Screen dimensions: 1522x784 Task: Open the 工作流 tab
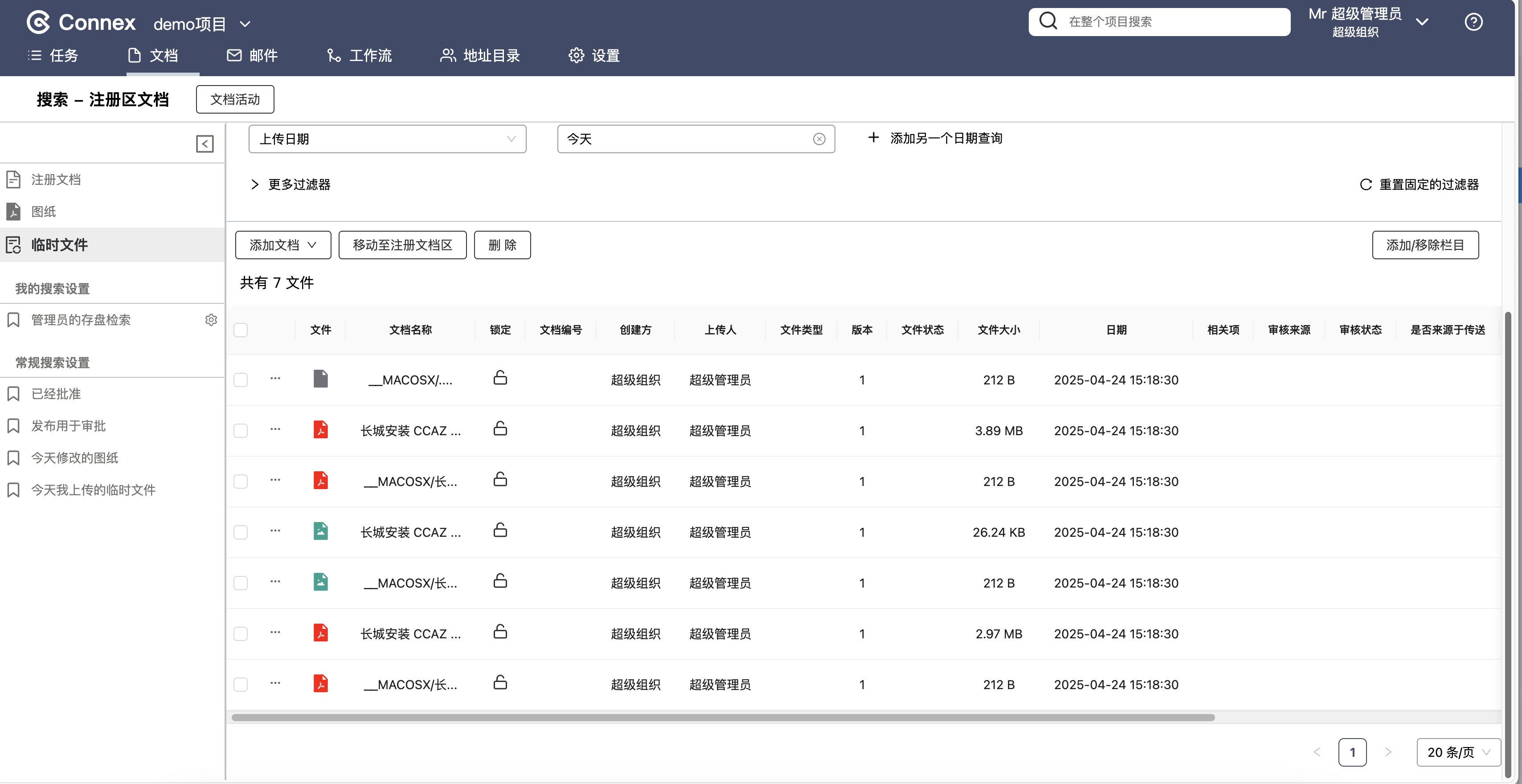click(359, 56)
